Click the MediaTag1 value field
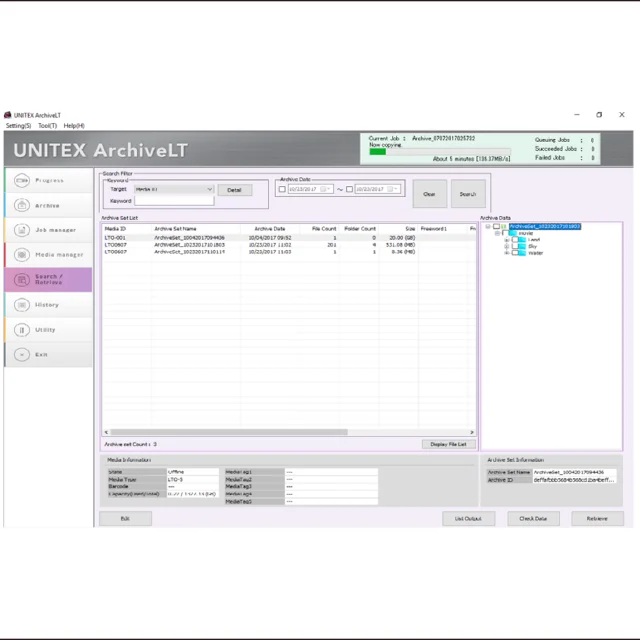 coord(331,472)
